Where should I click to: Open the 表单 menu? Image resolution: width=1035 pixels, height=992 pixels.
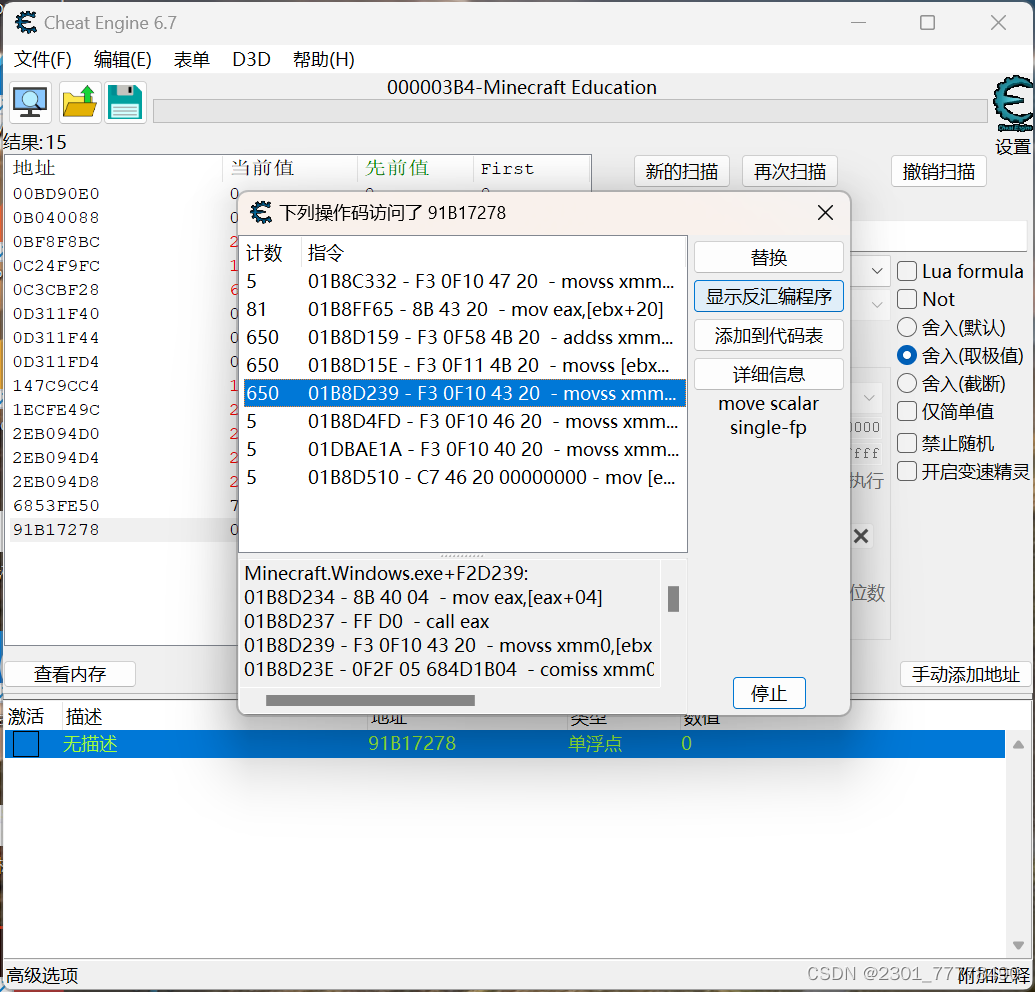(x=191, y=59)
